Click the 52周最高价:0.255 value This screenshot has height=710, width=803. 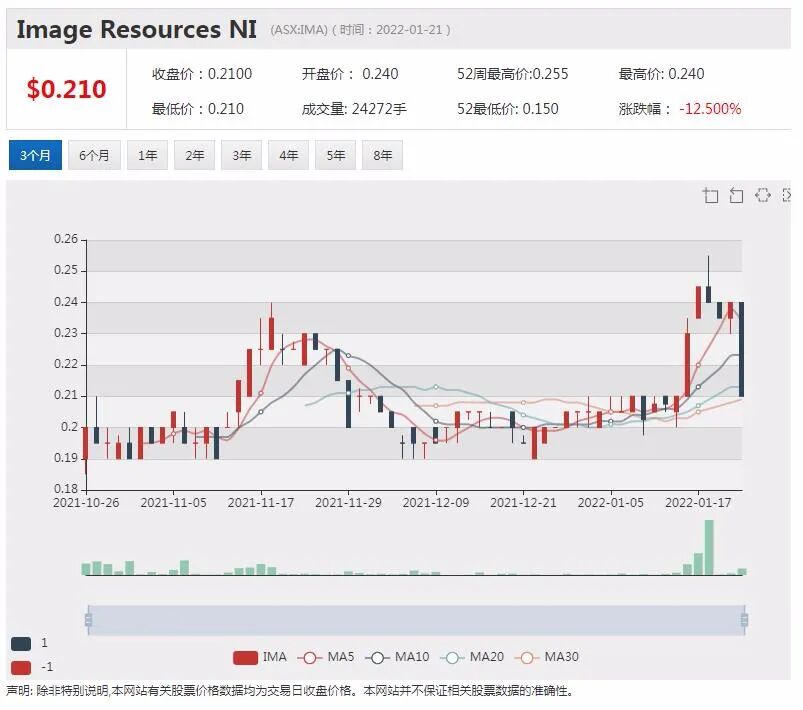513,74
